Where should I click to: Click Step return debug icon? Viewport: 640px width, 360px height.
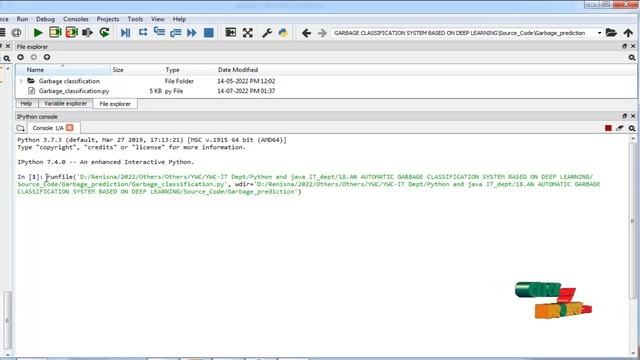coord(176,33)
